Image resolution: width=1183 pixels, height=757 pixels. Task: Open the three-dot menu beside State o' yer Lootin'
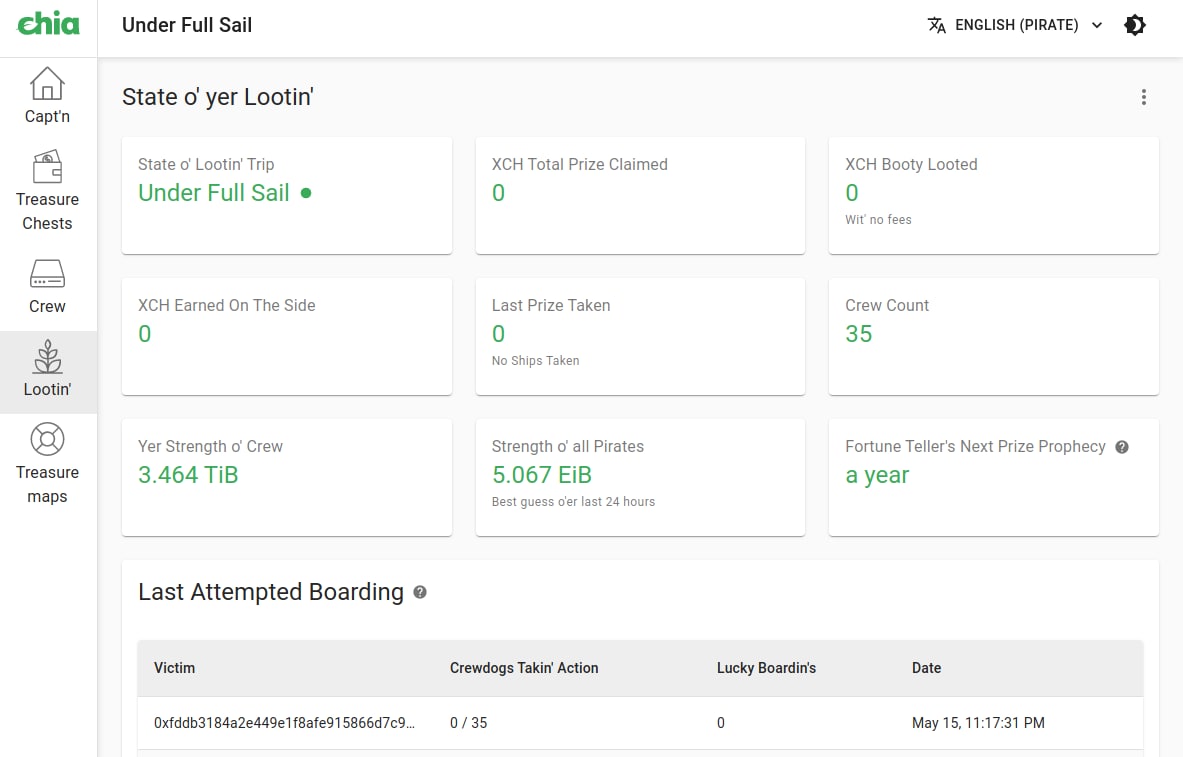click(x=1144, y=97)
